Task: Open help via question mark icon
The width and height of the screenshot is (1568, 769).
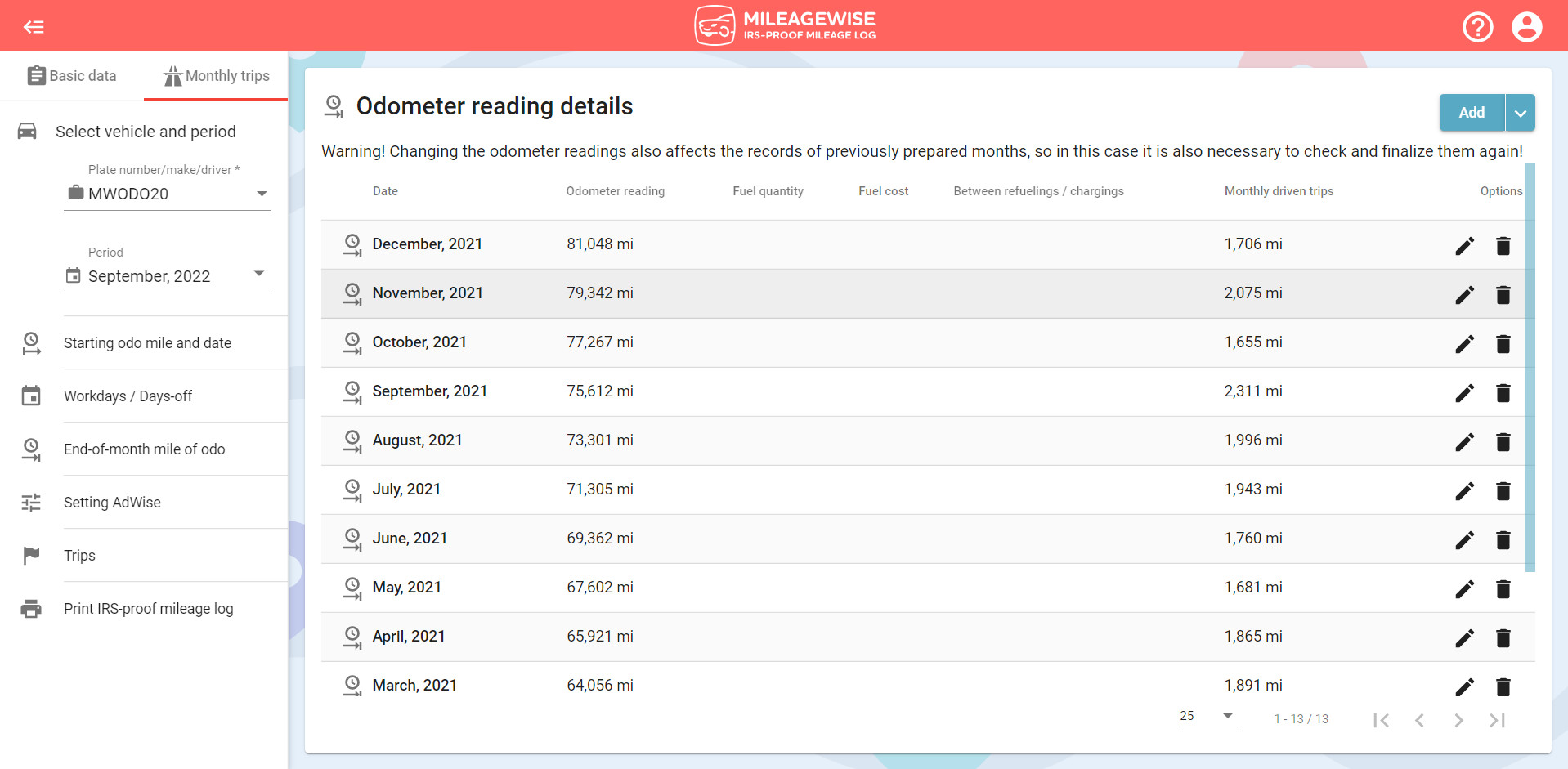Action: [x=1477, y=27]
